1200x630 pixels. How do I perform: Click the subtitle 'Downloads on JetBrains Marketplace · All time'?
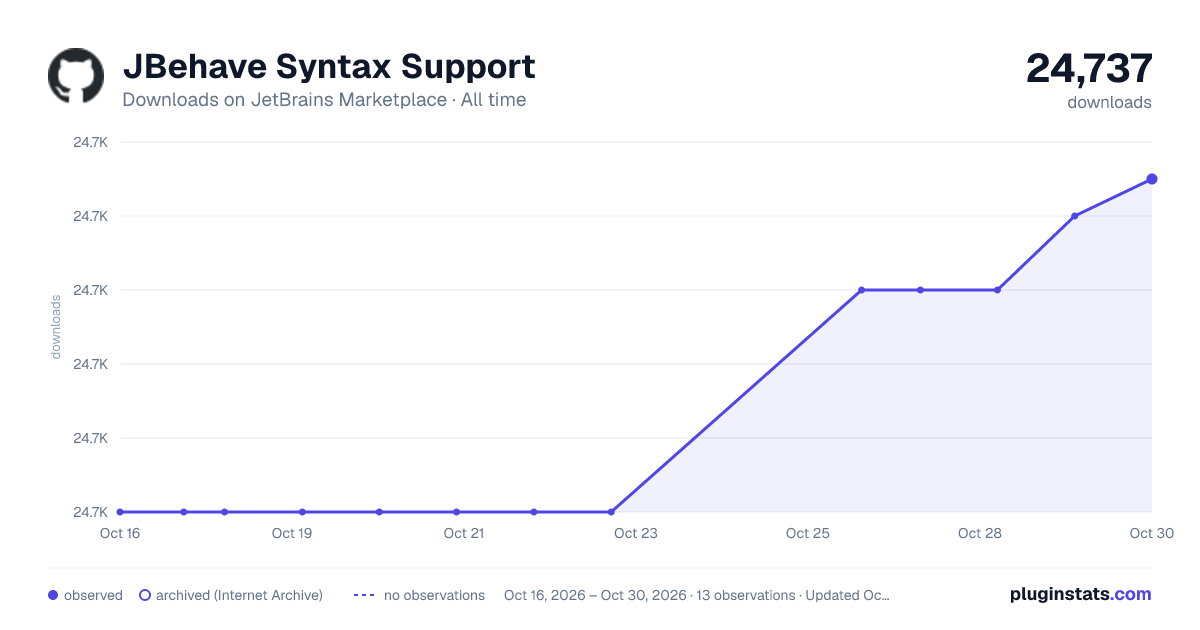pos(324,100)
